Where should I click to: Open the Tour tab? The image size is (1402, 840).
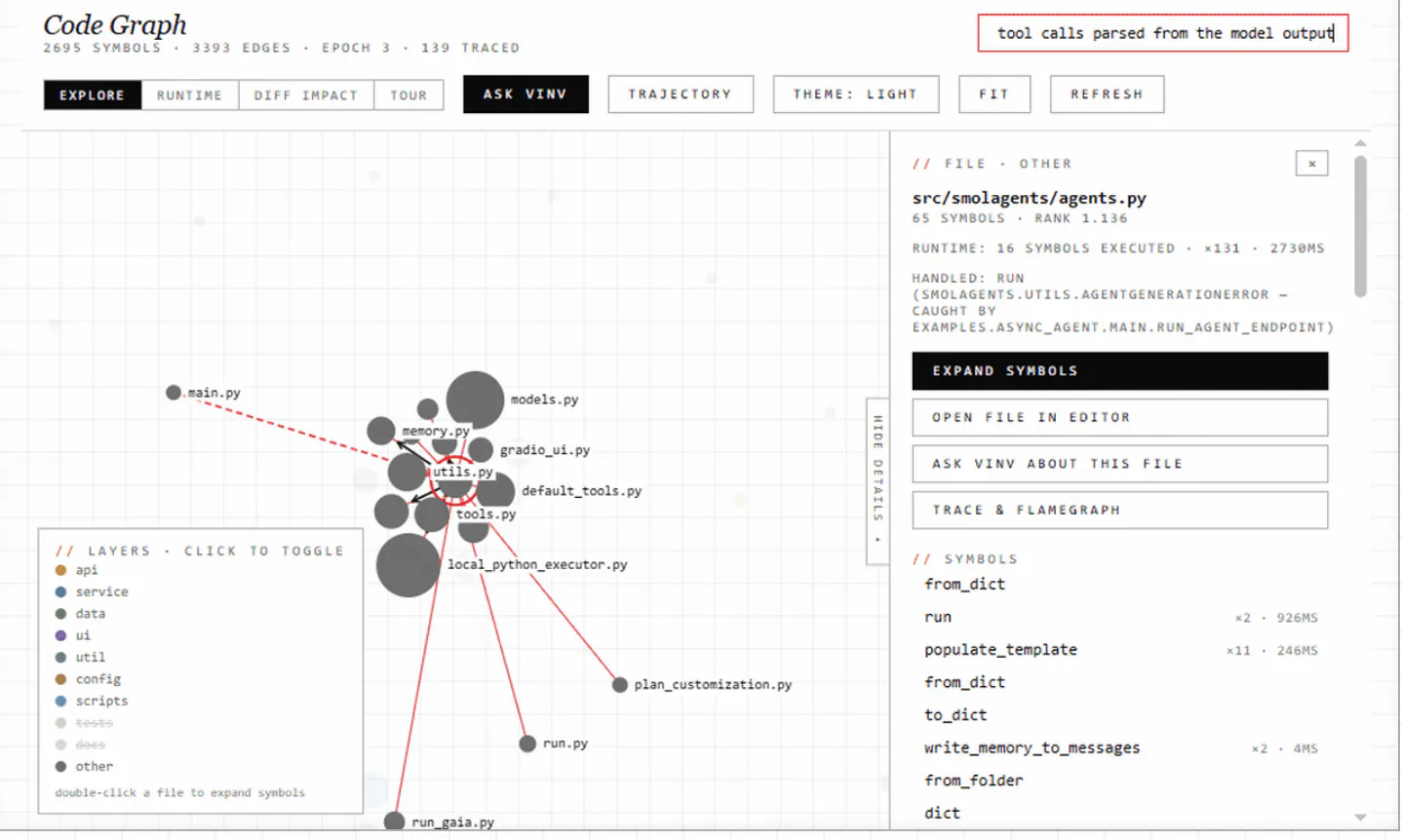(x=409, y=95)
